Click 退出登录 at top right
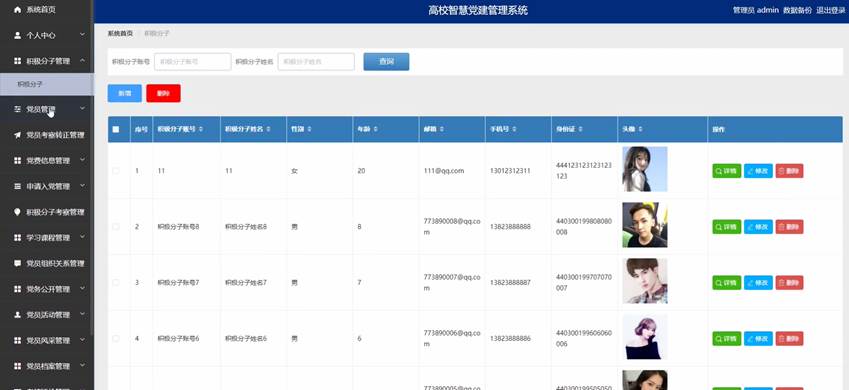The image size is (849, 390). click(x=830, y=10)
